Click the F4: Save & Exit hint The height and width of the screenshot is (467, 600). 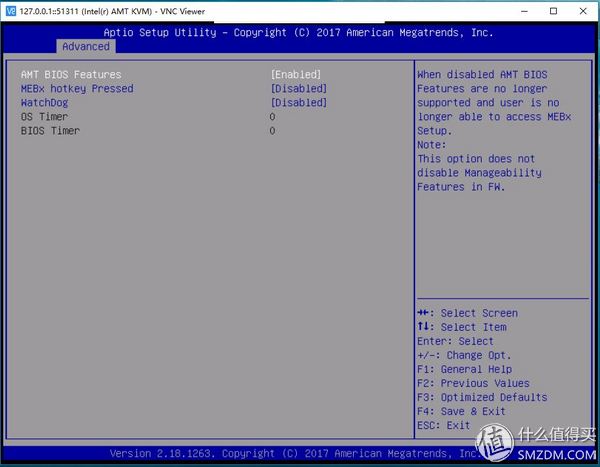pyautogui.click(x=461, y=411)
